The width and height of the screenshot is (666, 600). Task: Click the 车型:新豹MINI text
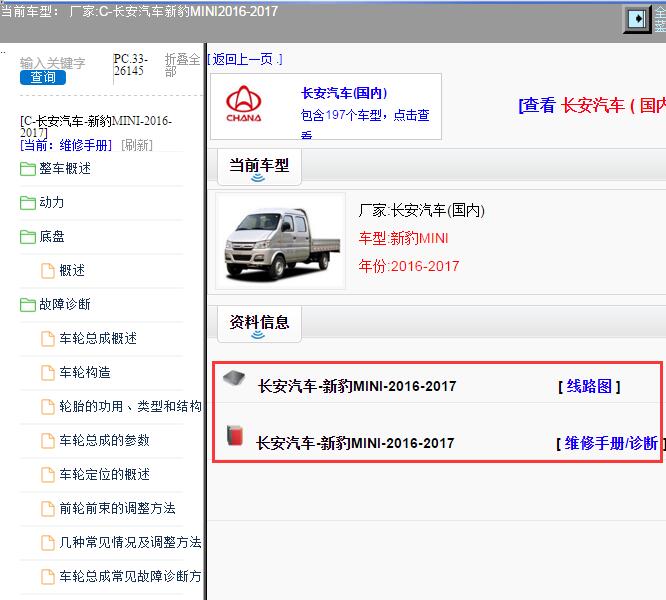404,238
